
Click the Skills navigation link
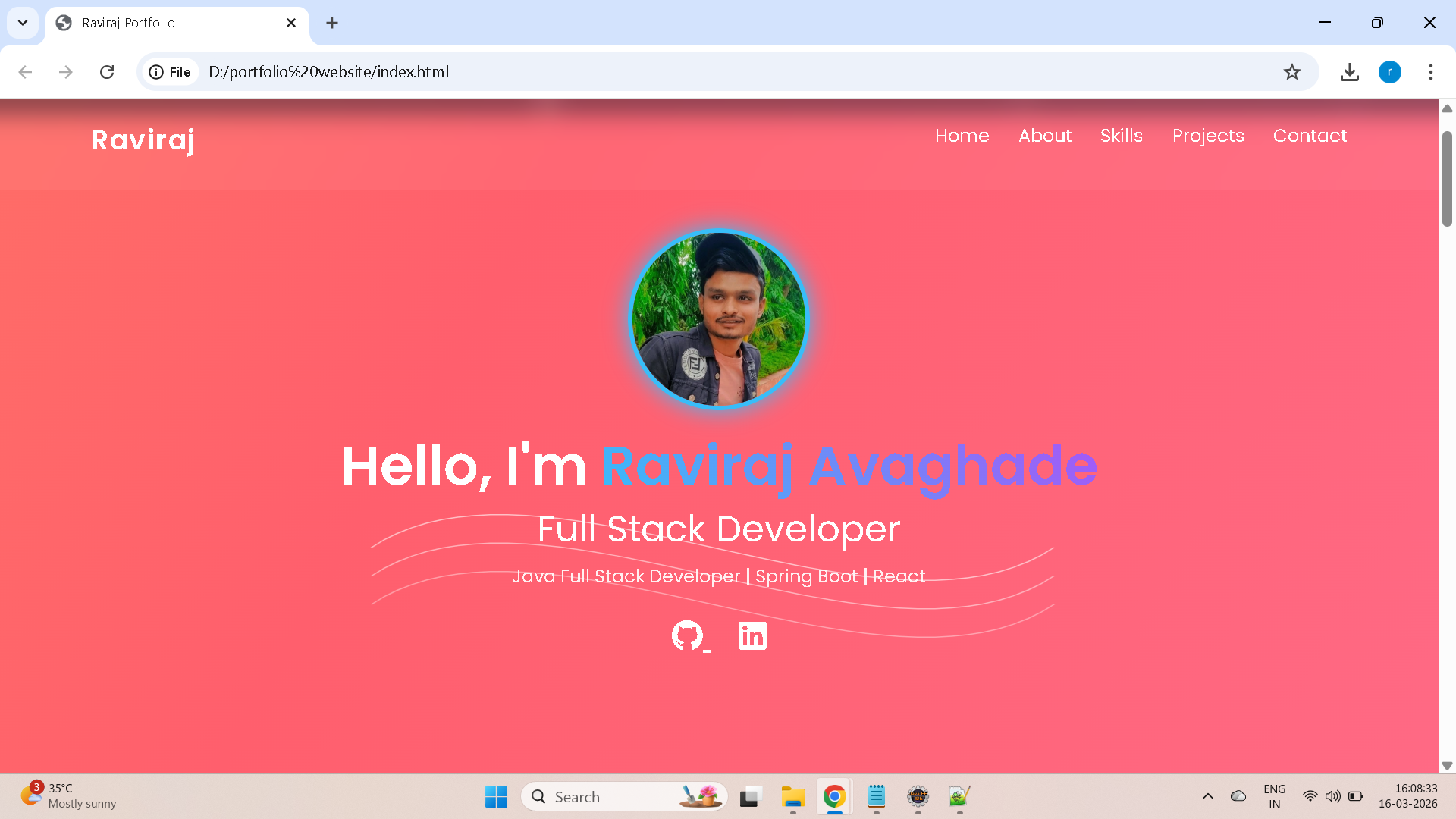tap(1121, 136)
